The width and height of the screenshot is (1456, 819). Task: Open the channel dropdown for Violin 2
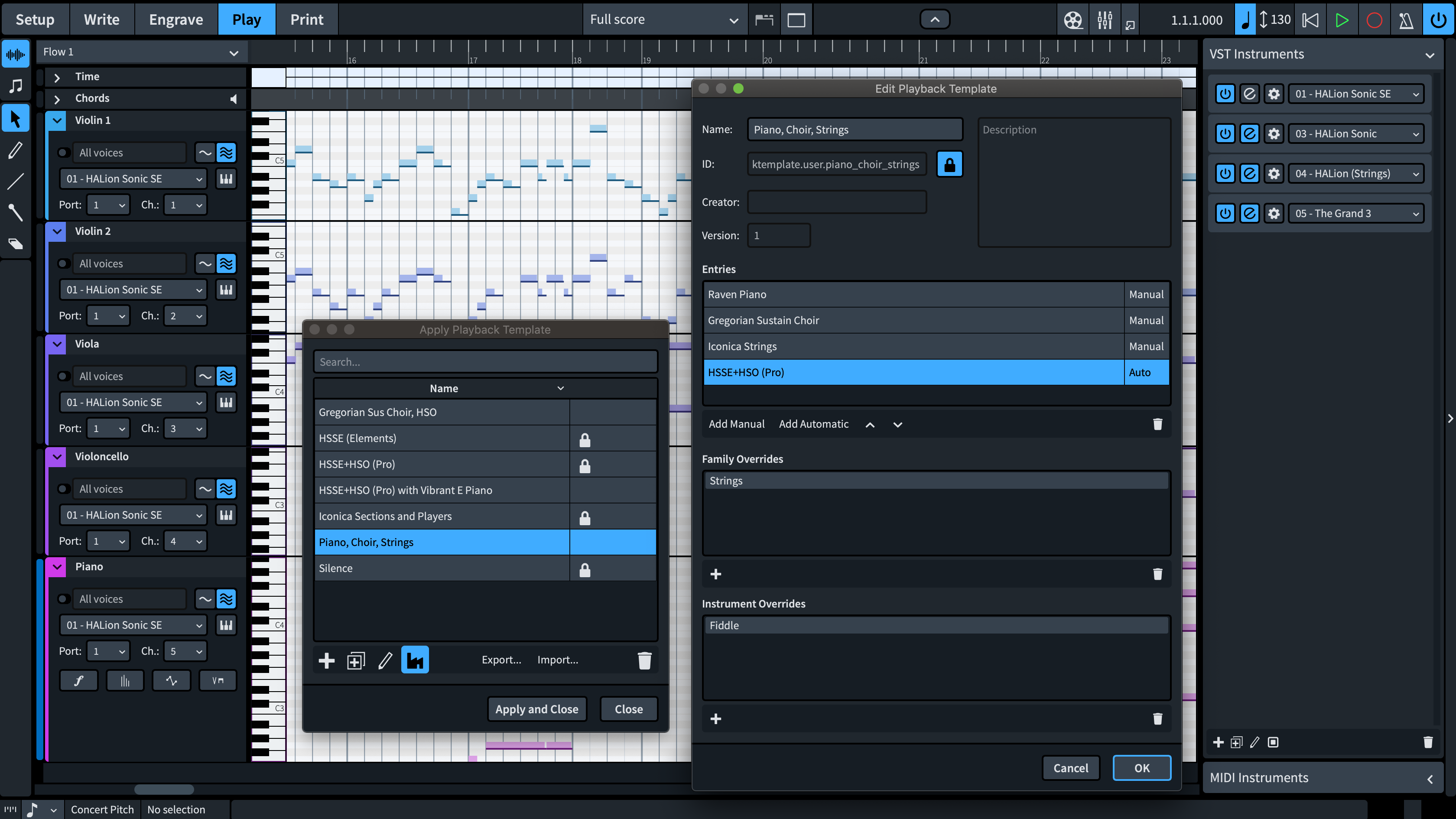(185, 315)
